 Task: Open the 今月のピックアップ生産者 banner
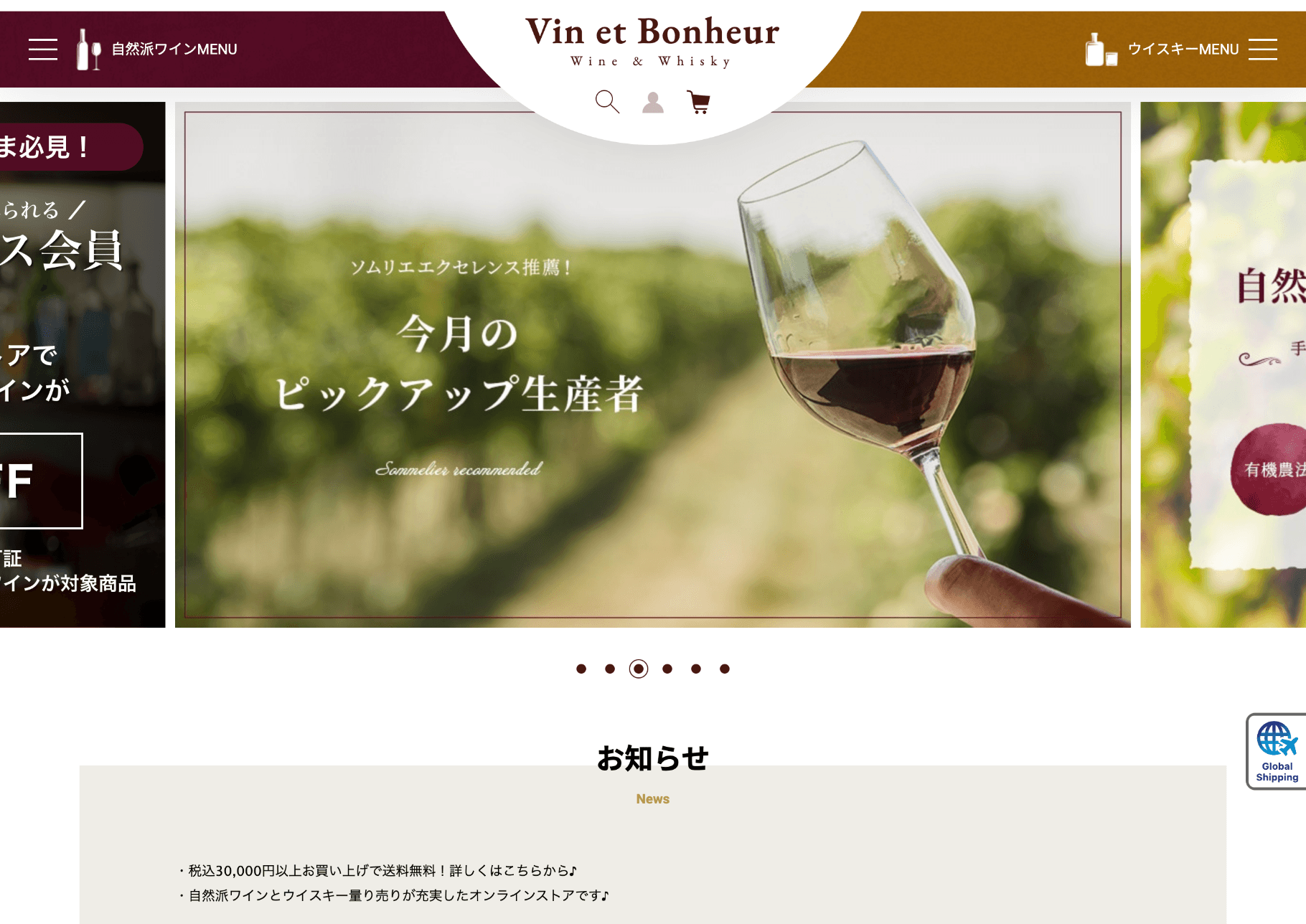[653, 364]
